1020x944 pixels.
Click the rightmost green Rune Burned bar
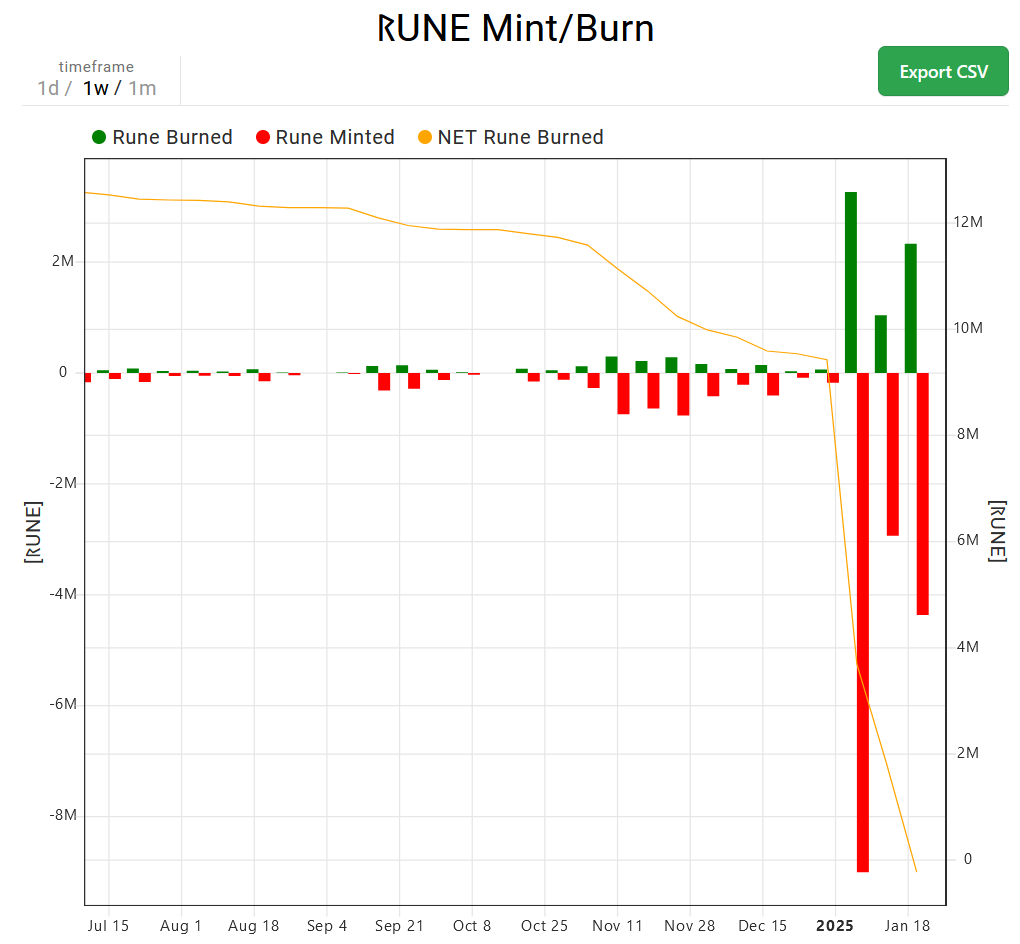911,308
